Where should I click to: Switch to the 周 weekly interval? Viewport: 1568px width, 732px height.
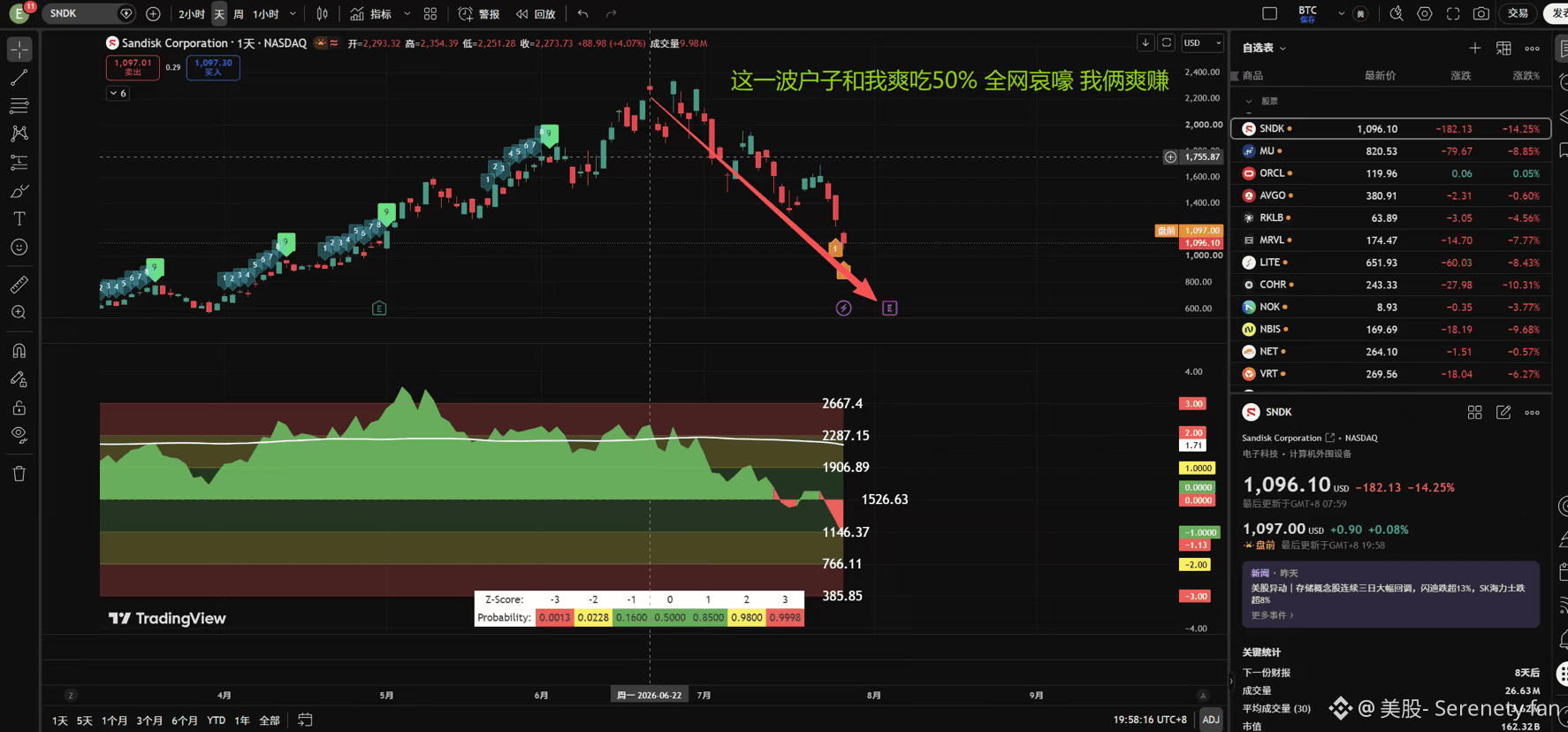[x=238, y=14]
